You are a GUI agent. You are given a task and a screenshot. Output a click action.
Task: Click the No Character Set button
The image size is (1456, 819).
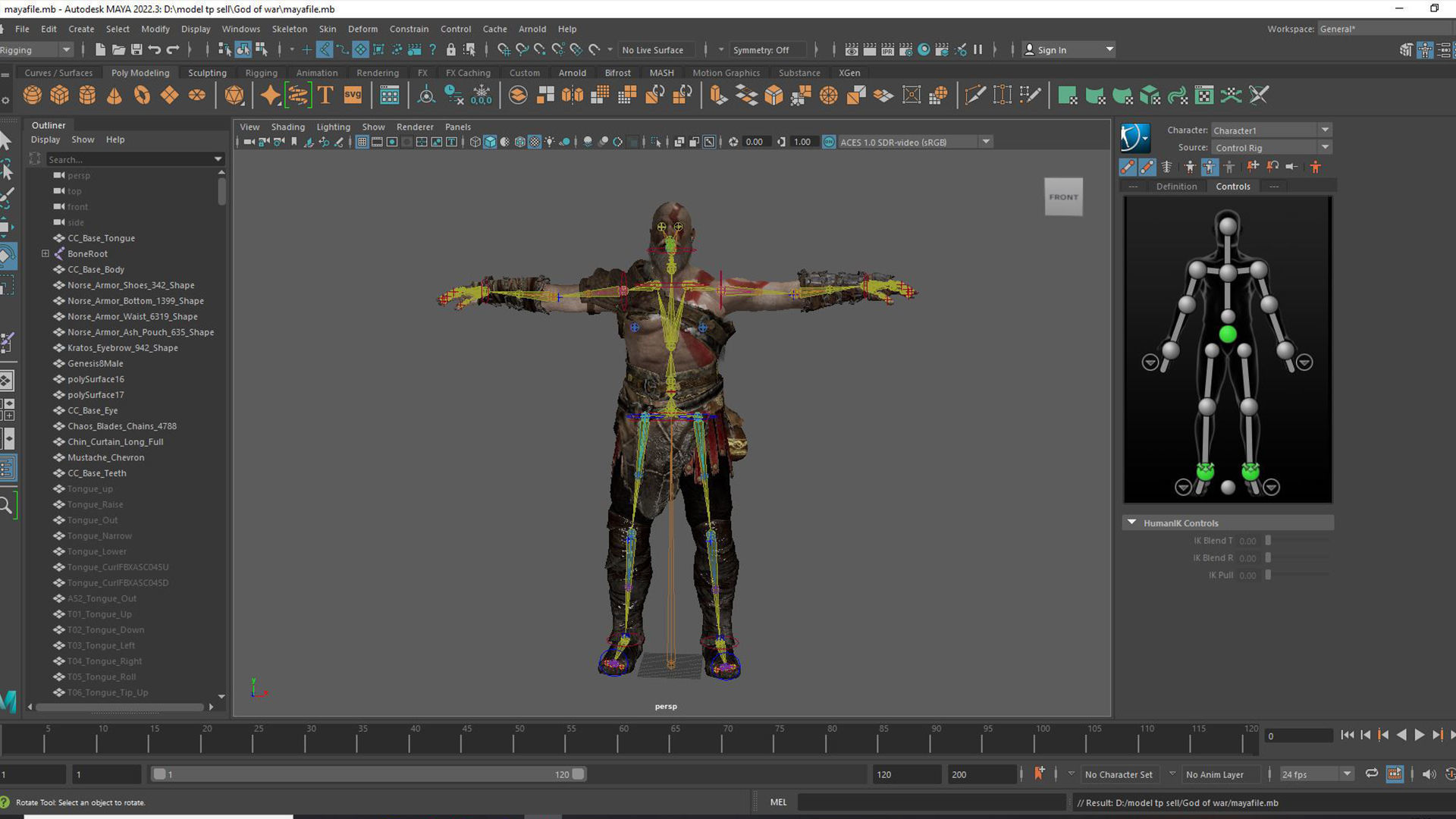[x=1119, y=774]
